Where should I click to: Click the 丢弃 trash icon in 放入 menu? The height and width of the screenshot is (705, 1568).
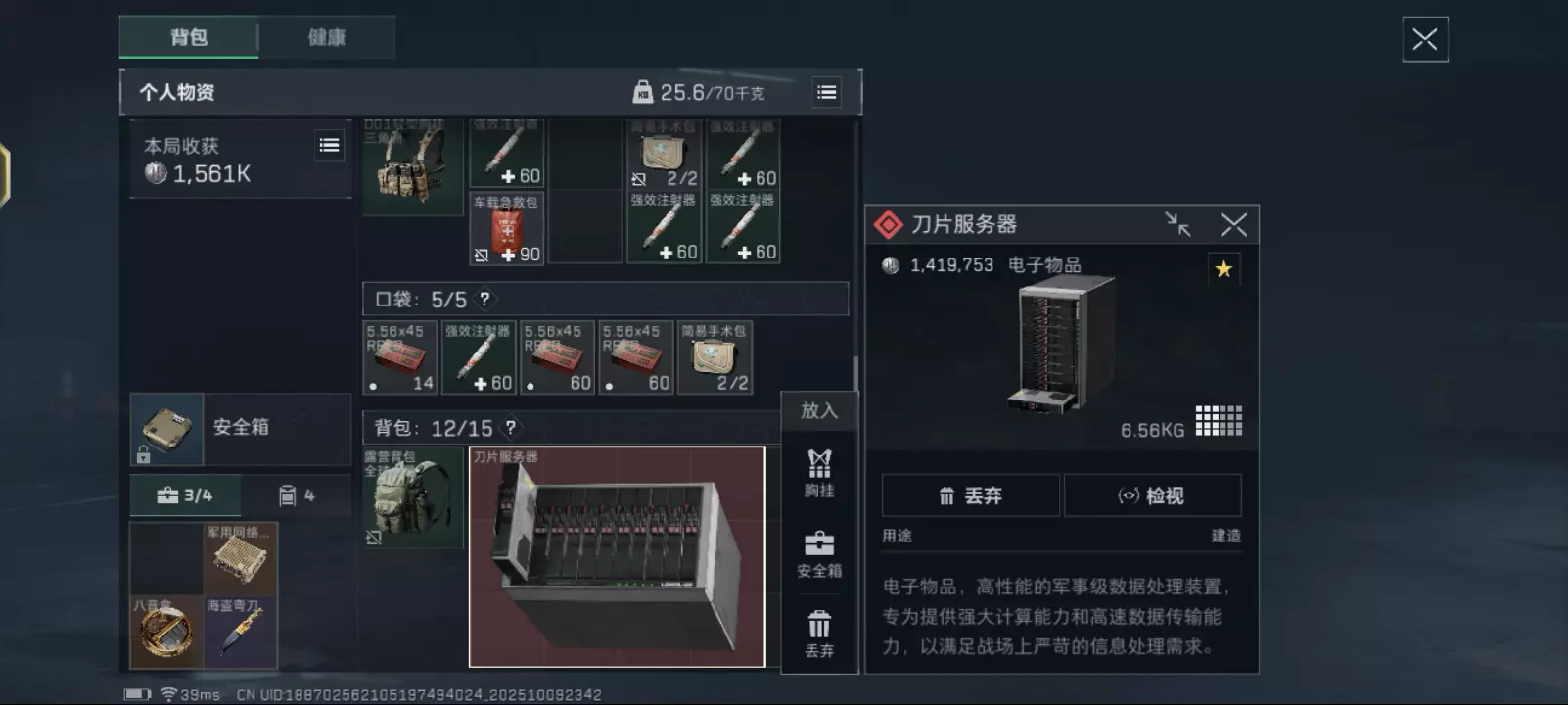819,634
